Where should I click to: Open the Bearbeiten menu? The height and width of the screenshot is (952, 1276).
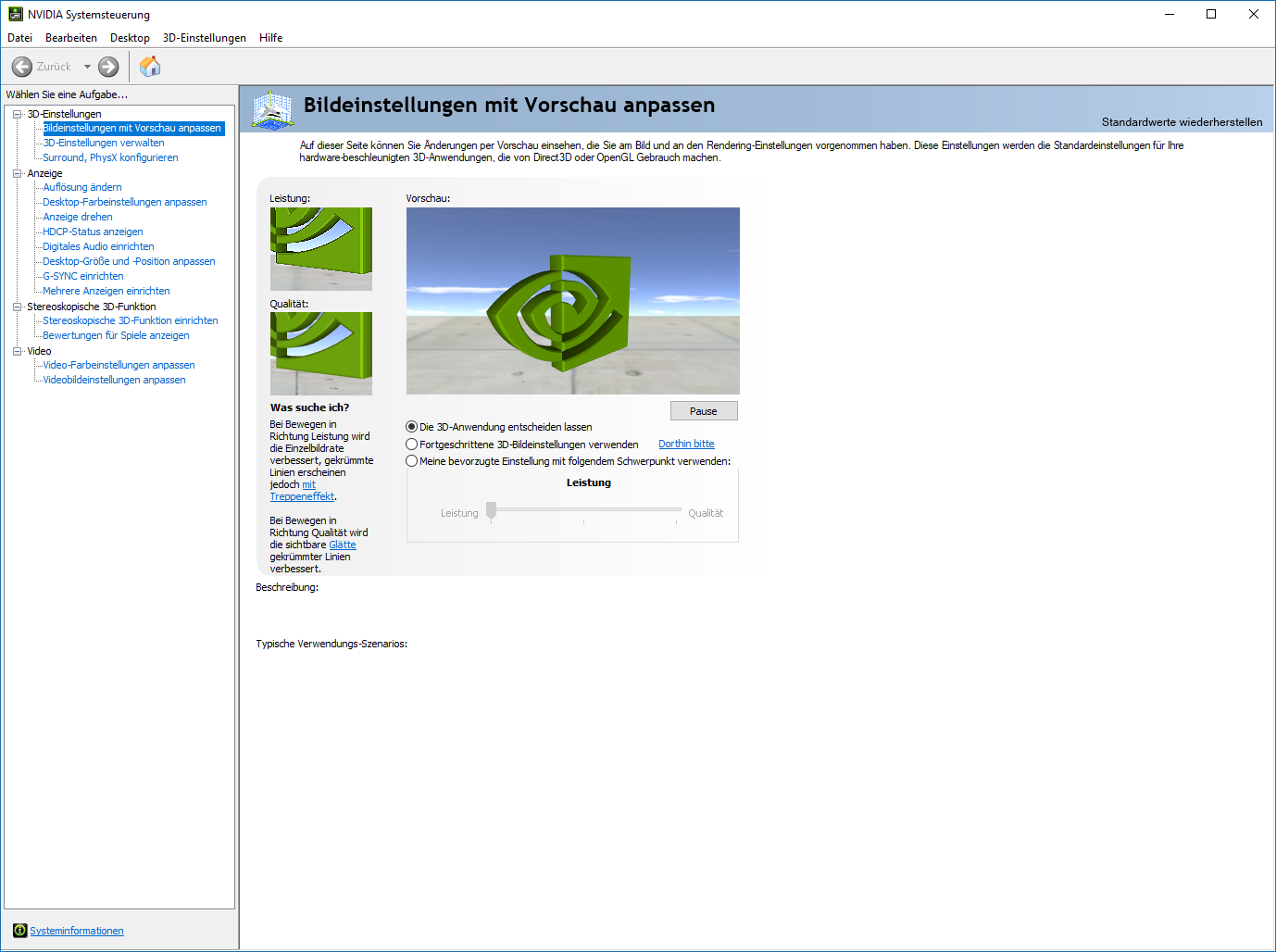pos(71,38)
